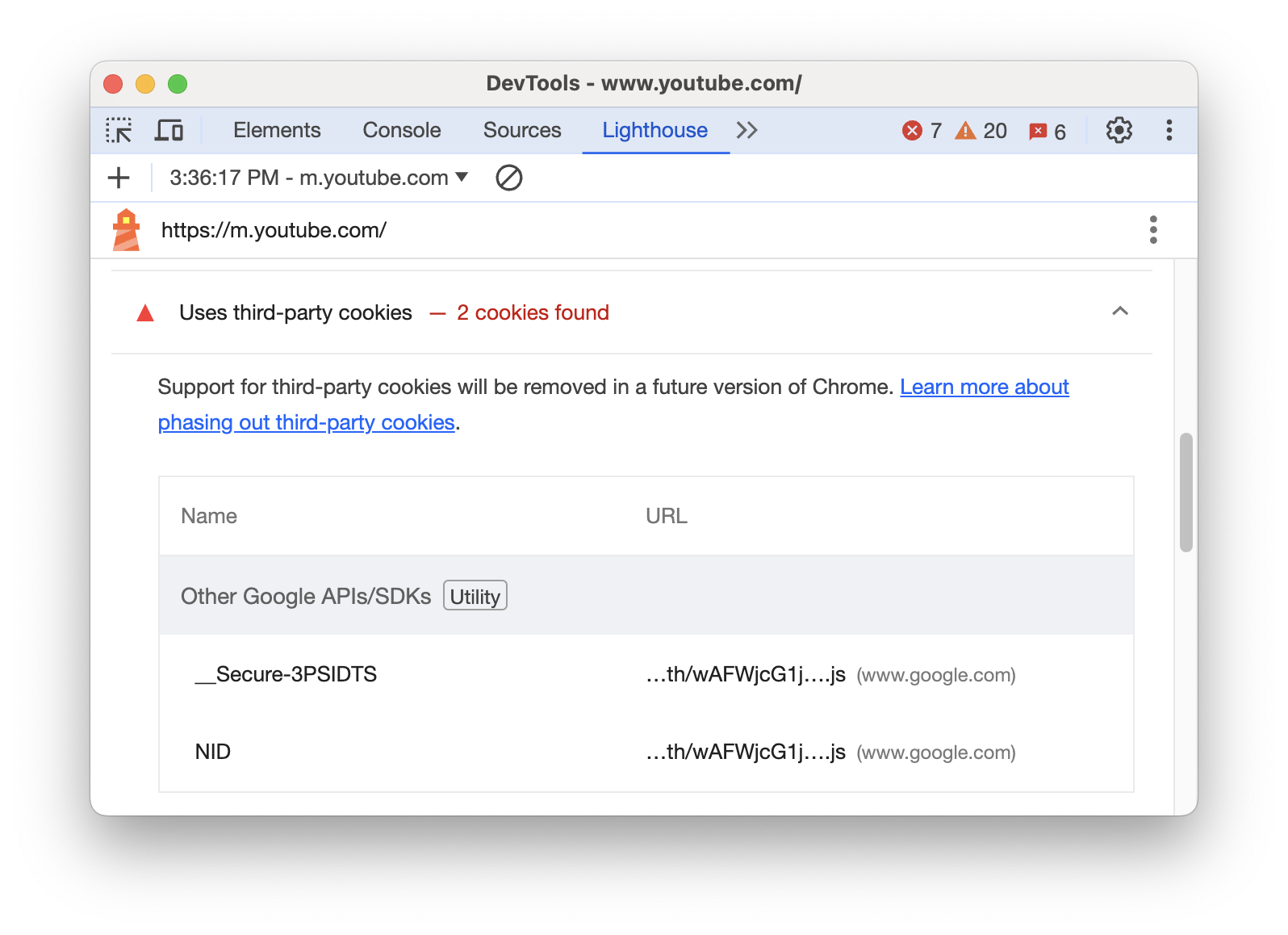Activate the inspect element picker icon
This screenshot has height=935, width=1288.
(119, 131)
